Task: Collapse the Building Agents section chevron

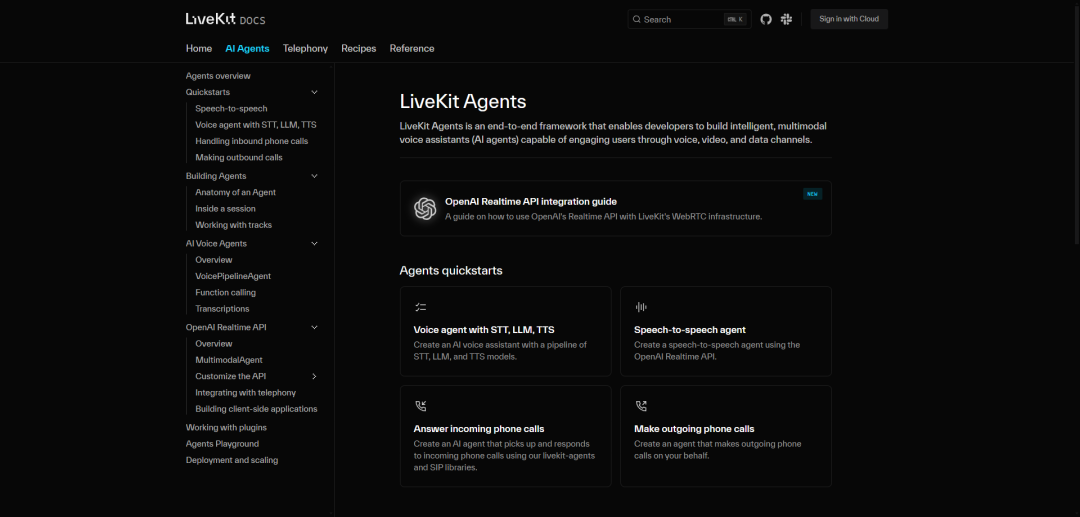Action: click(314, 176)
